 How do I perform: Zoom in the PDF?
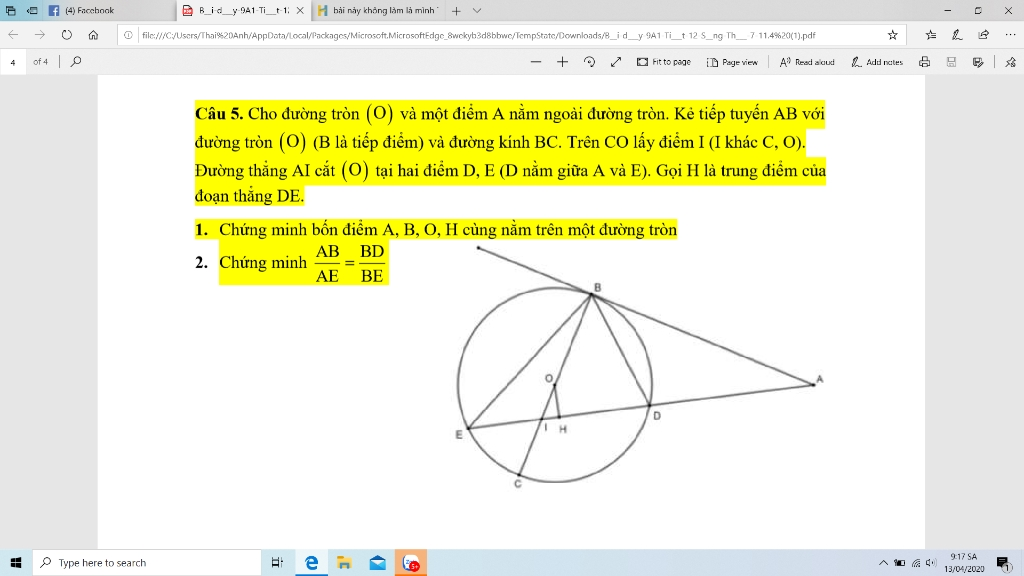click(x=562, y=62)
